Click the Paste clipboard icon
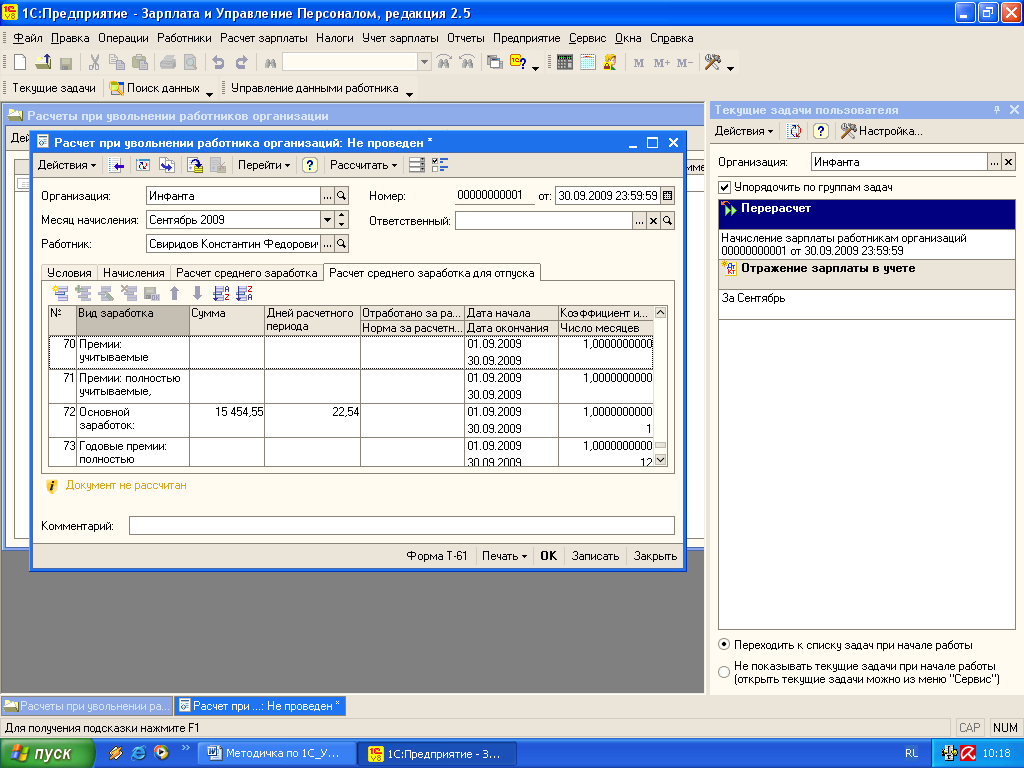1024x768 pixels. click(x=140, y=63)
